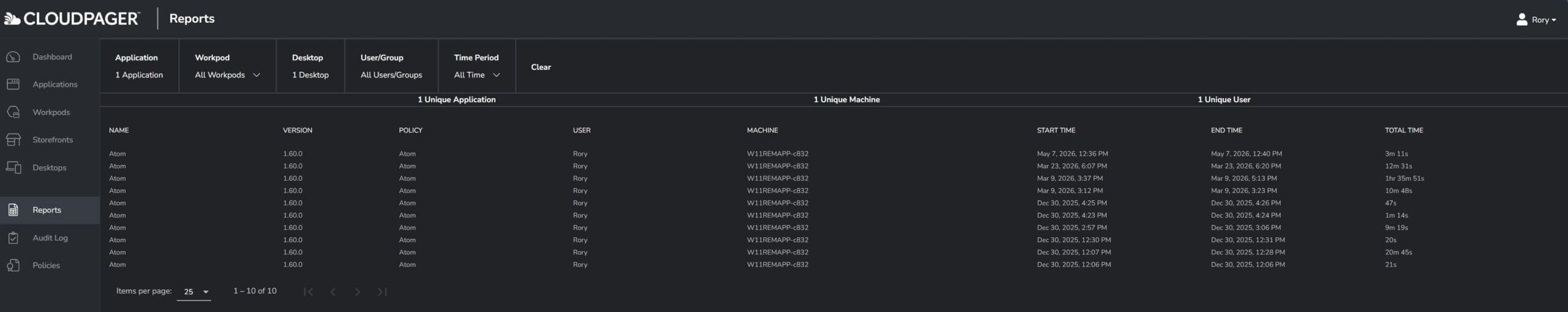Open the items per page dropdown
This screenshot has width=1568, height=312.
click(x=194, y=292)
